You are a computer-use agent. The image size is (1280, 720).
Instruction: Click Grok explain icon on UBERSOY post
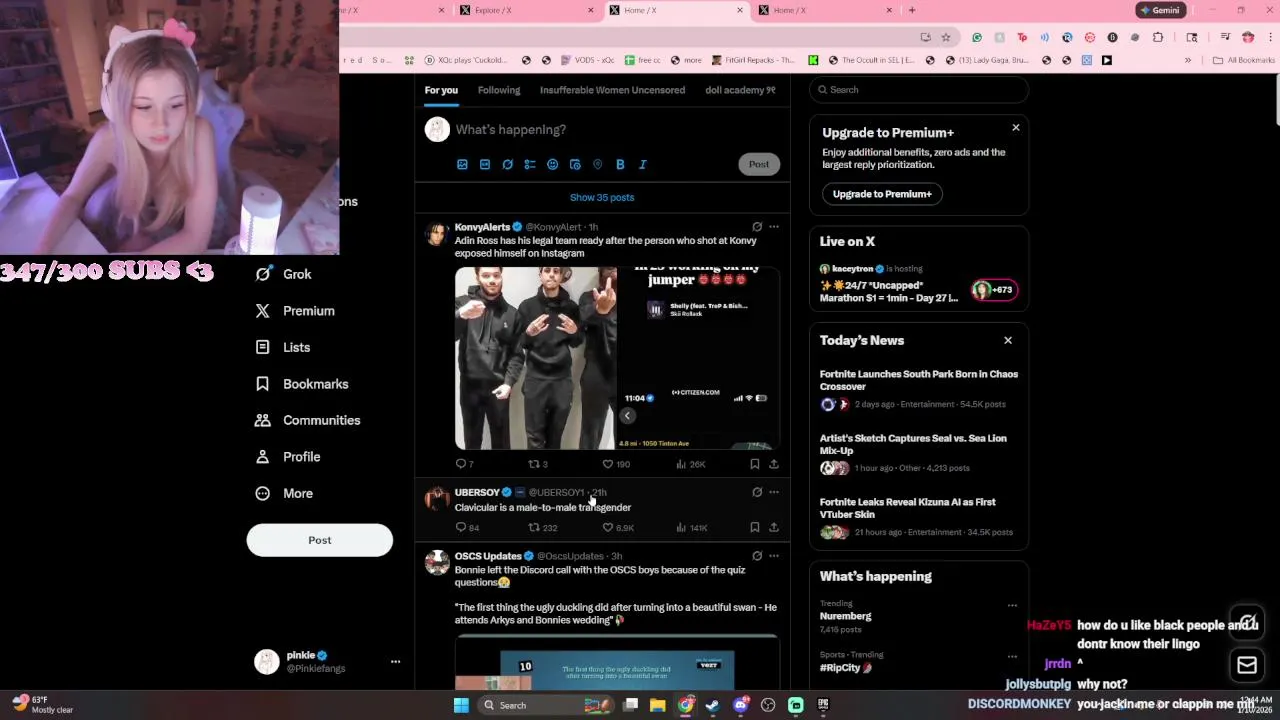pos(757,492)
